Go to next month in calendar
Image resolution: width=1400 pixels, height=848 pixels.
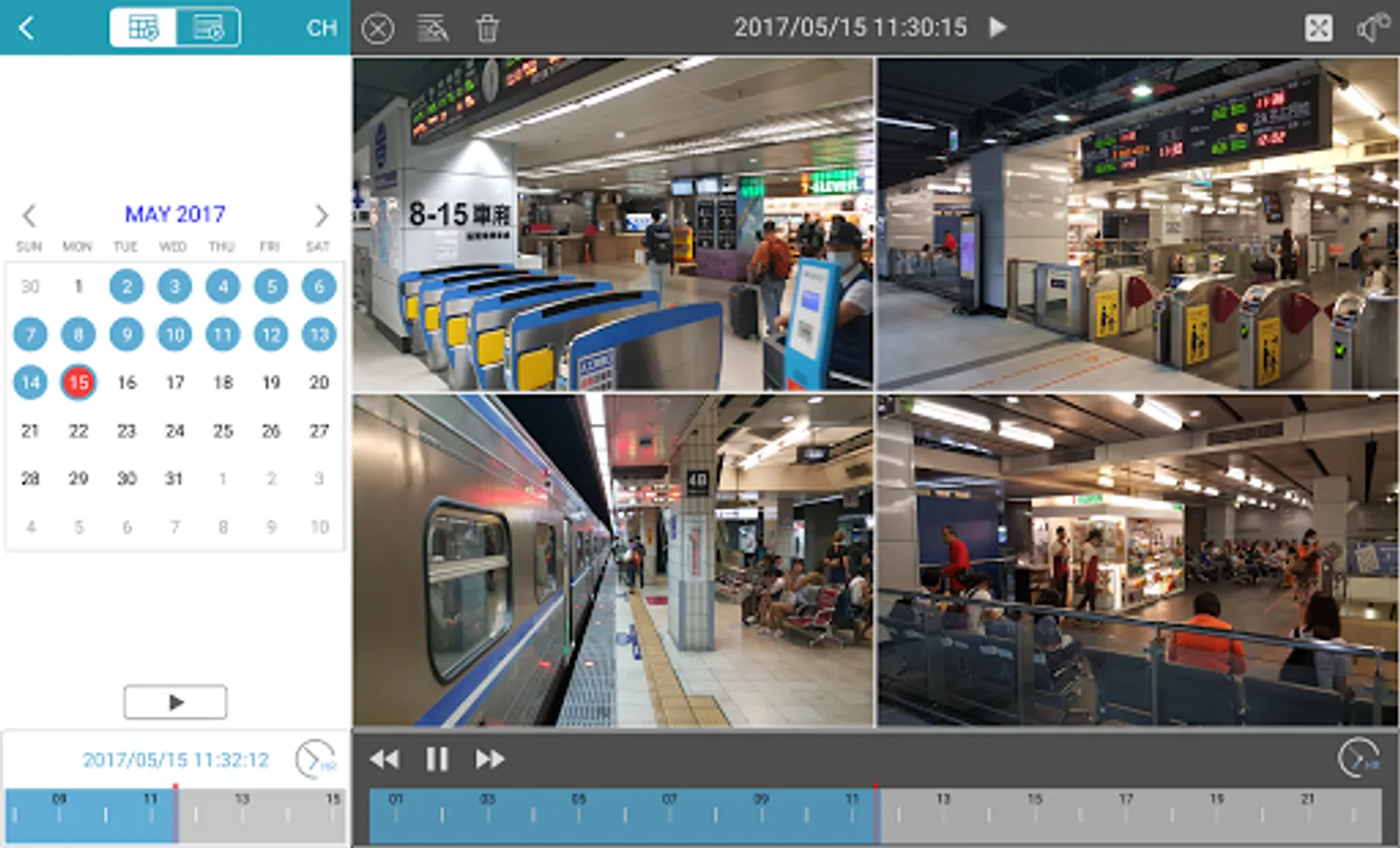click(321, 215)
